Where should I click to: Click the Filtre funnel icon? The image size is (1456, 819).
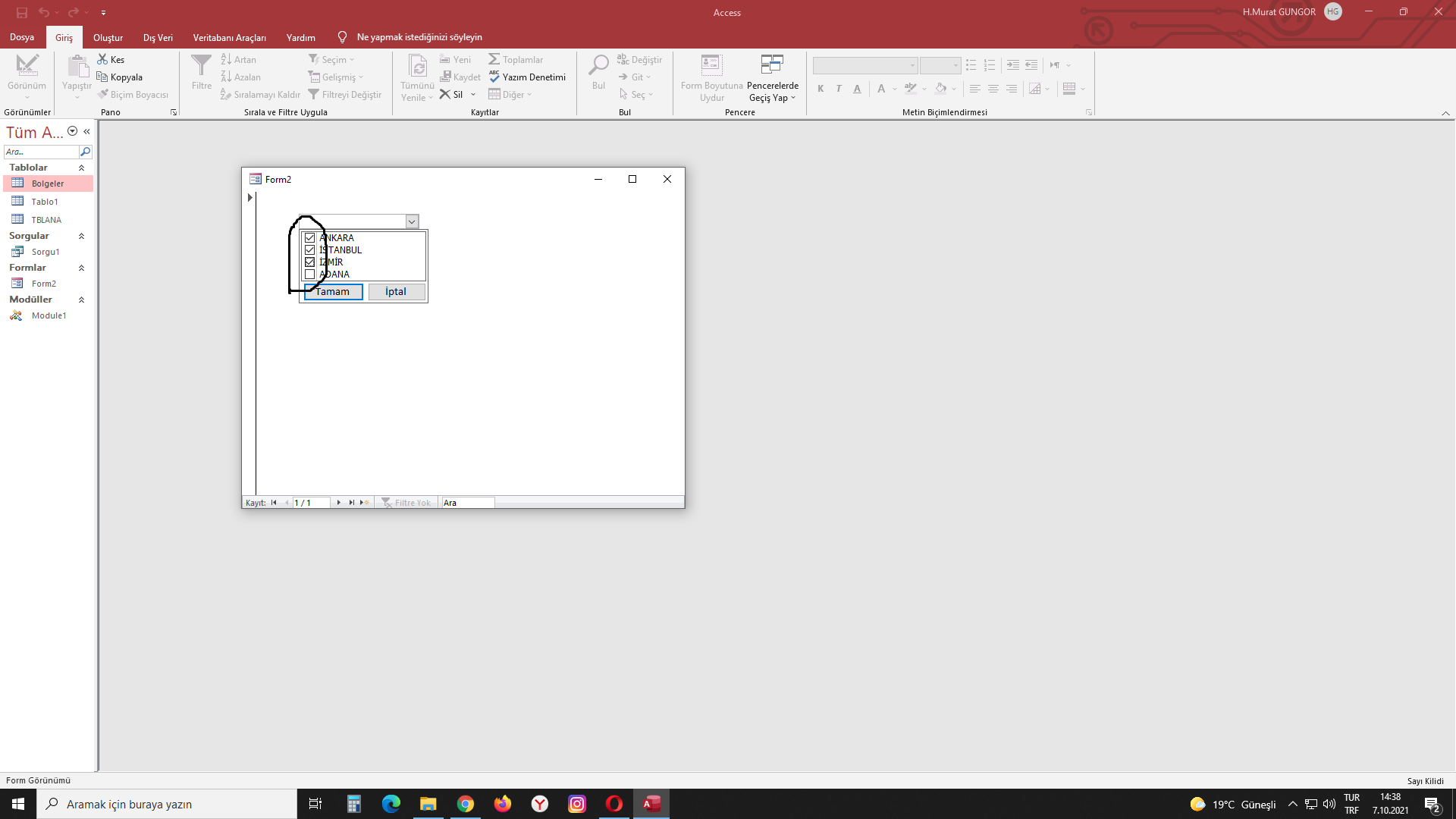pos(201,66)
